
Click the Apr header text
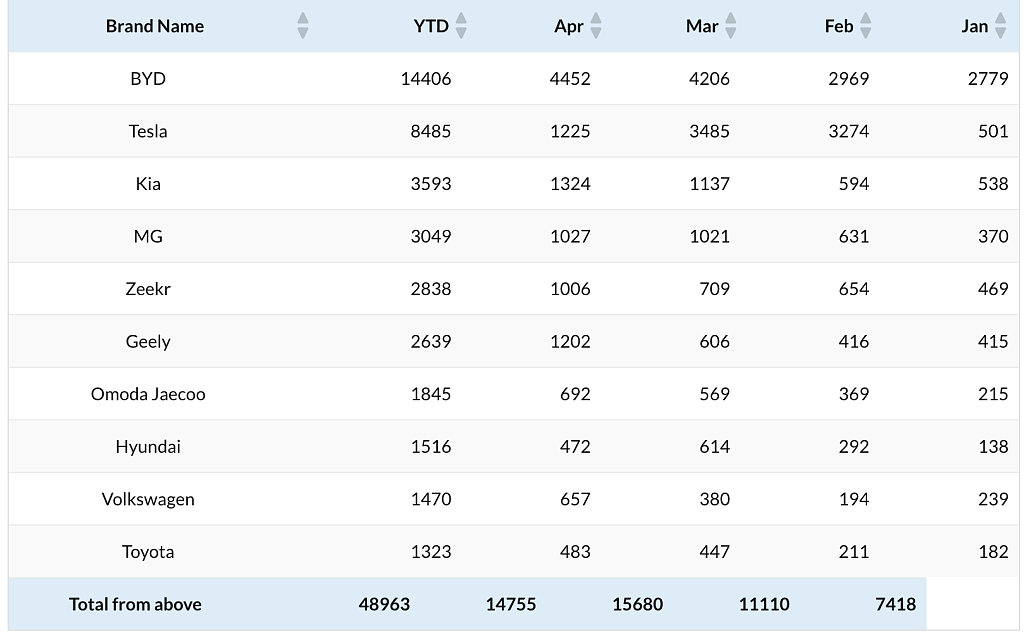click(x=569, y=26)
